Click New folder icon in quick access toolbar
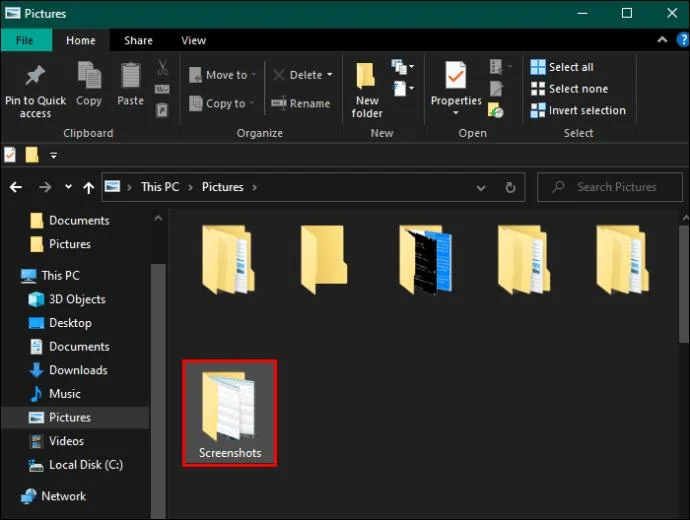The width and height of the screenshot is (690, 520). click(32, 155)
